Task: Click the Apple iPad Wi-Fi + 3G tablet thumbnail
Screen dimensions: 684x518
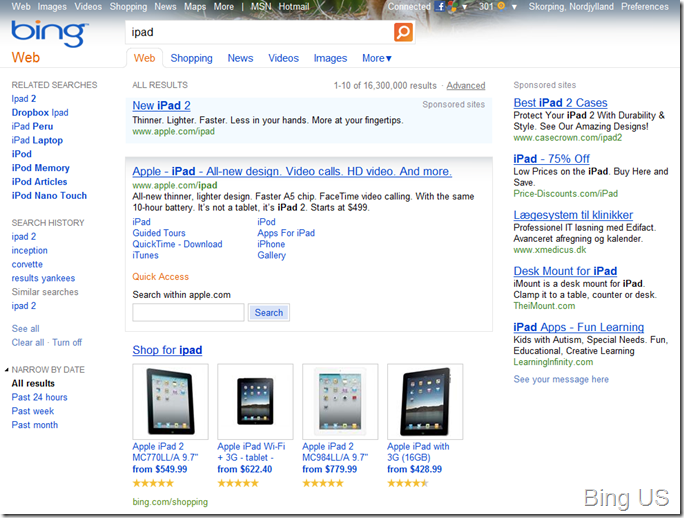Action: (x=255, y=401)
